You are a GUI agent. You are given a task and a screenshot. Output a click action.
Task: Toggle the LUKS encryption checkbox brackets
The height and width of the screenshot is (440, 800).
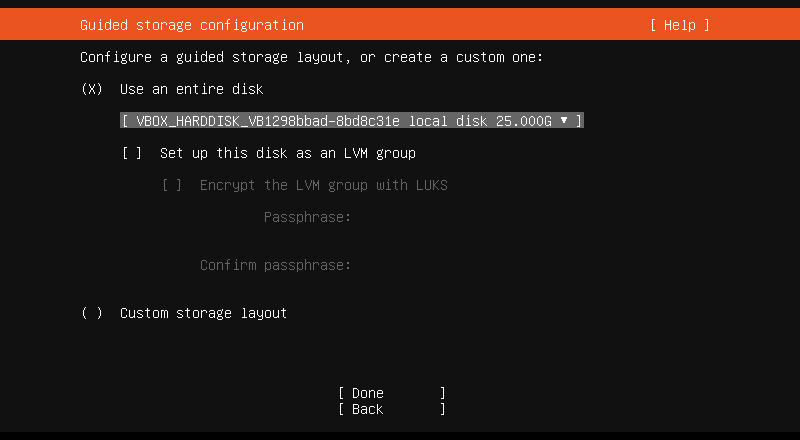click(x=172, y=185)
